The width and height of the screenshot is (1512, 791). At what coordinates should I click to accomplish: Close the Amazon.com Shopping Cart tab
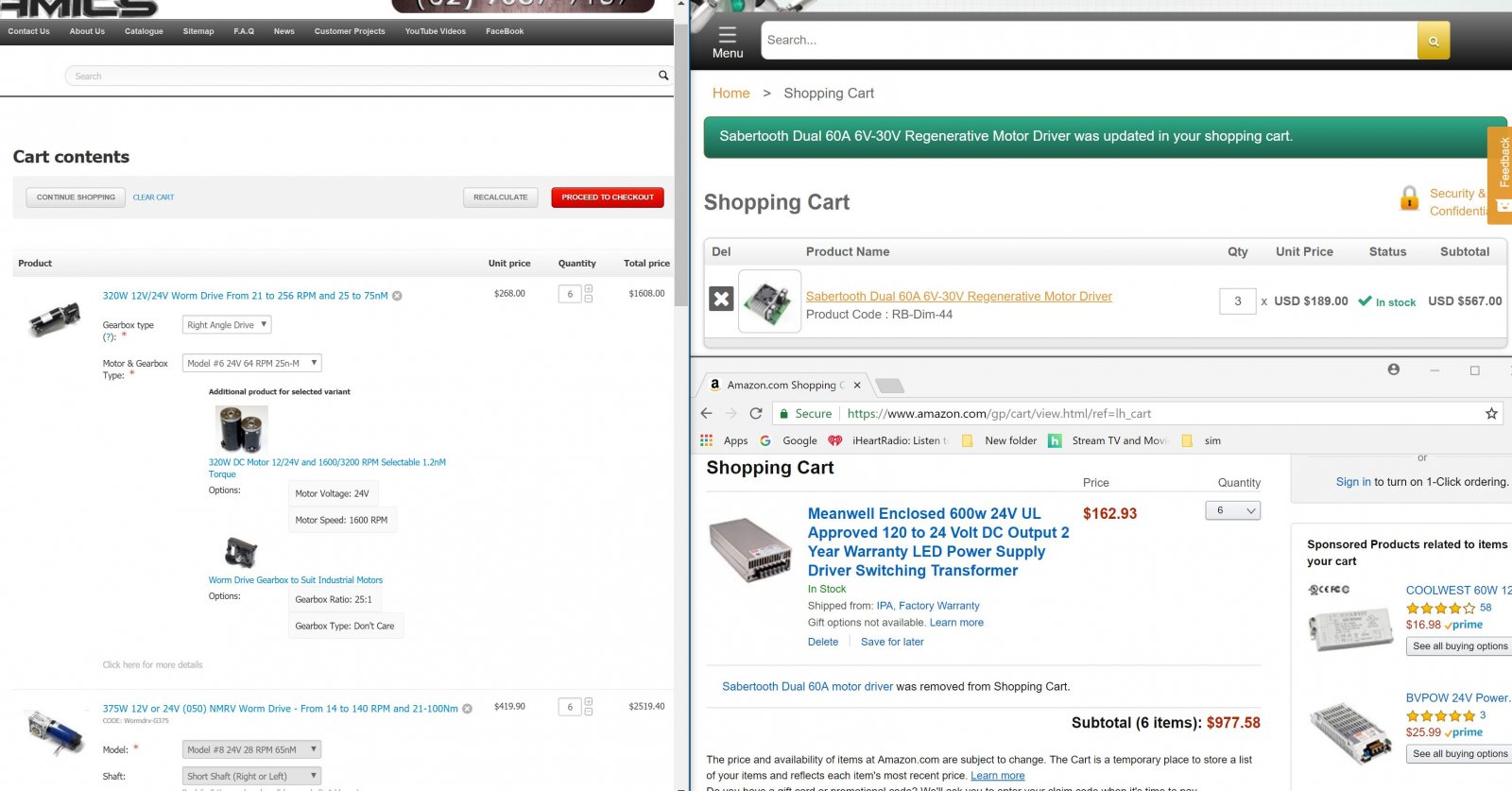pyautogui.click(x=857, y=386)
